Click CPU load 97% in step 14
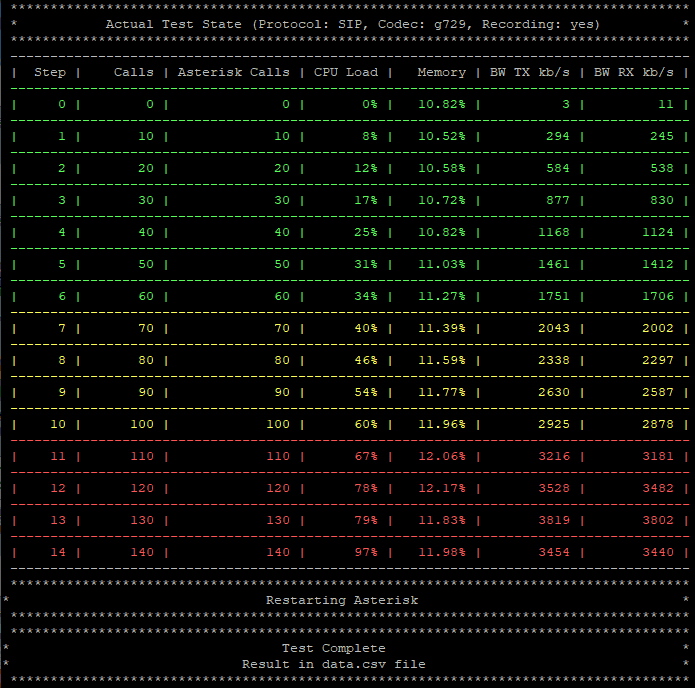 coord(366,552)
